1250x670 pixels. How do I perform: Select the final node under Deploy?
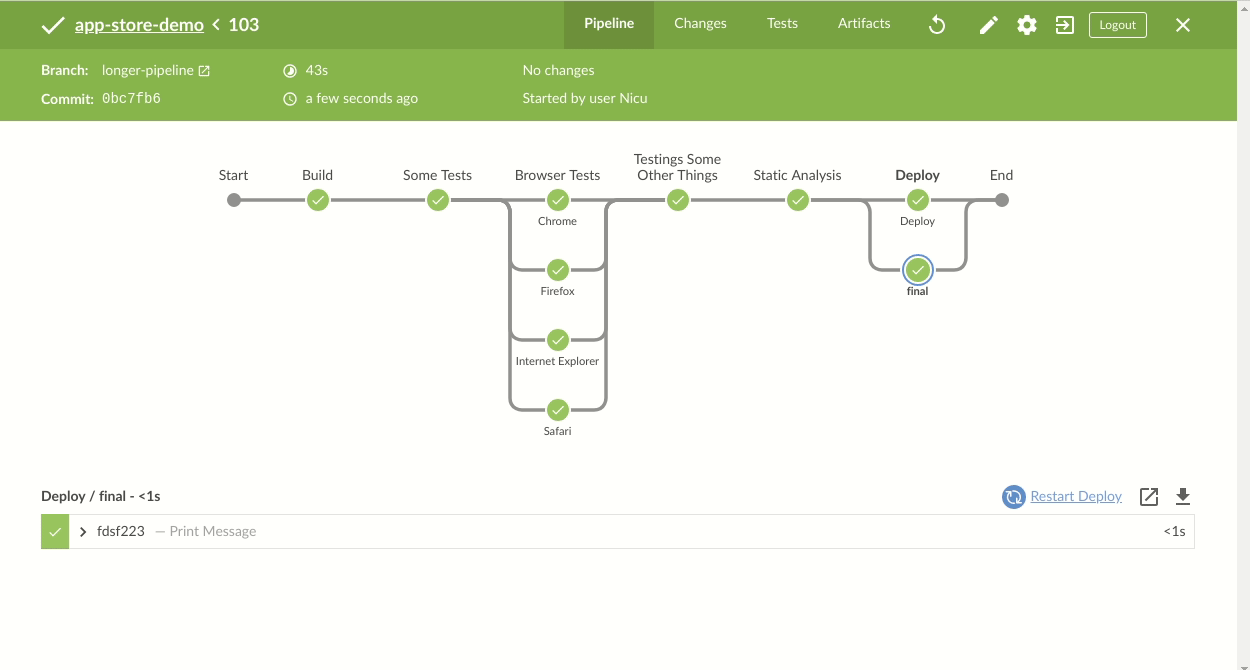[917, 269]
